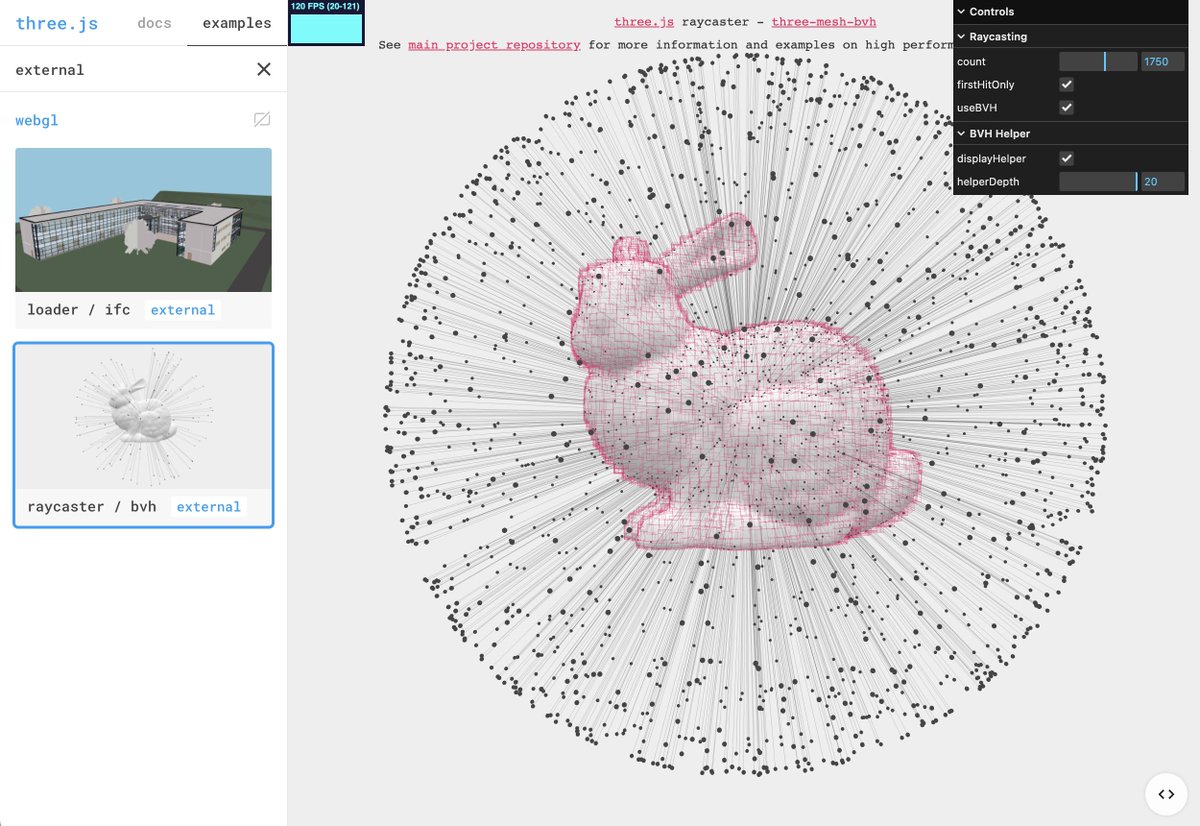Click the external tag on raycaster / bvh

[208, 507]
